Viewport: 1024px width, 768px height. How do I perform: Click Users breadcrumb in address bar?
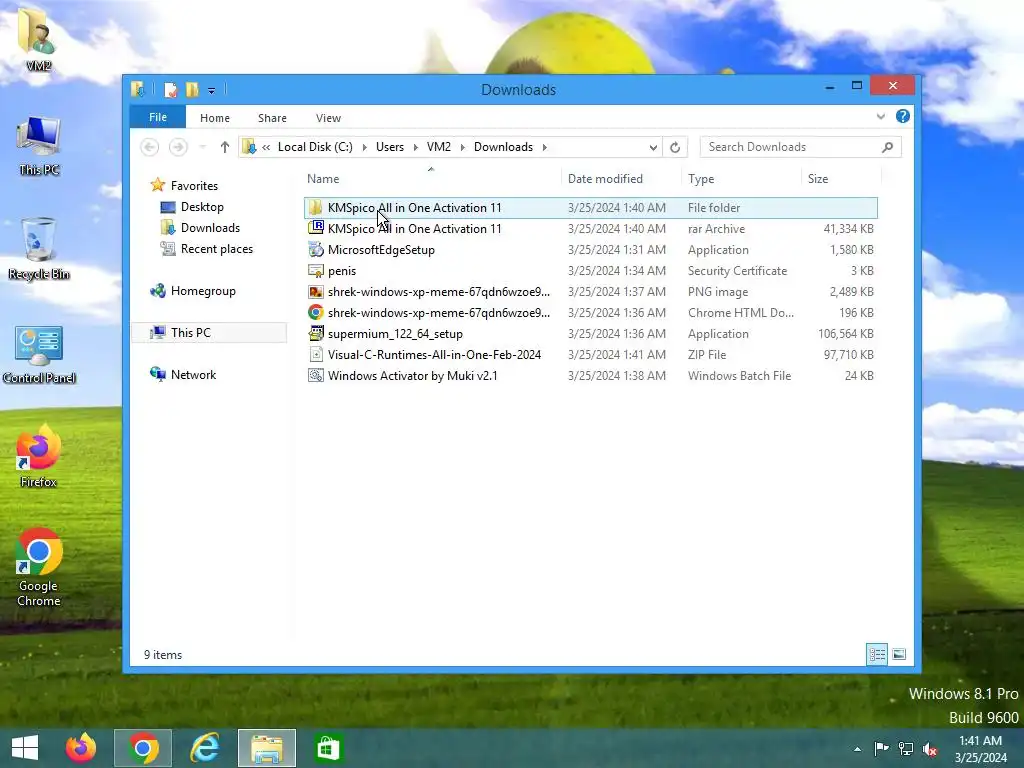(x=390, y=147)
